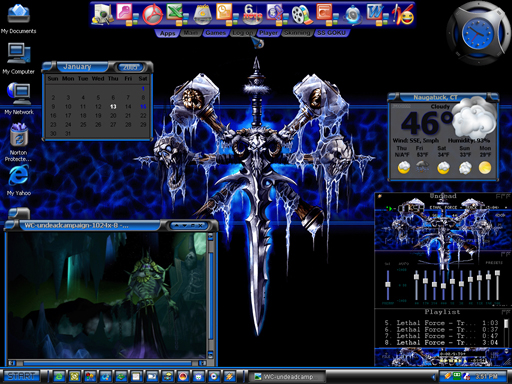Open the Skinning dock tab

[297, 33]
